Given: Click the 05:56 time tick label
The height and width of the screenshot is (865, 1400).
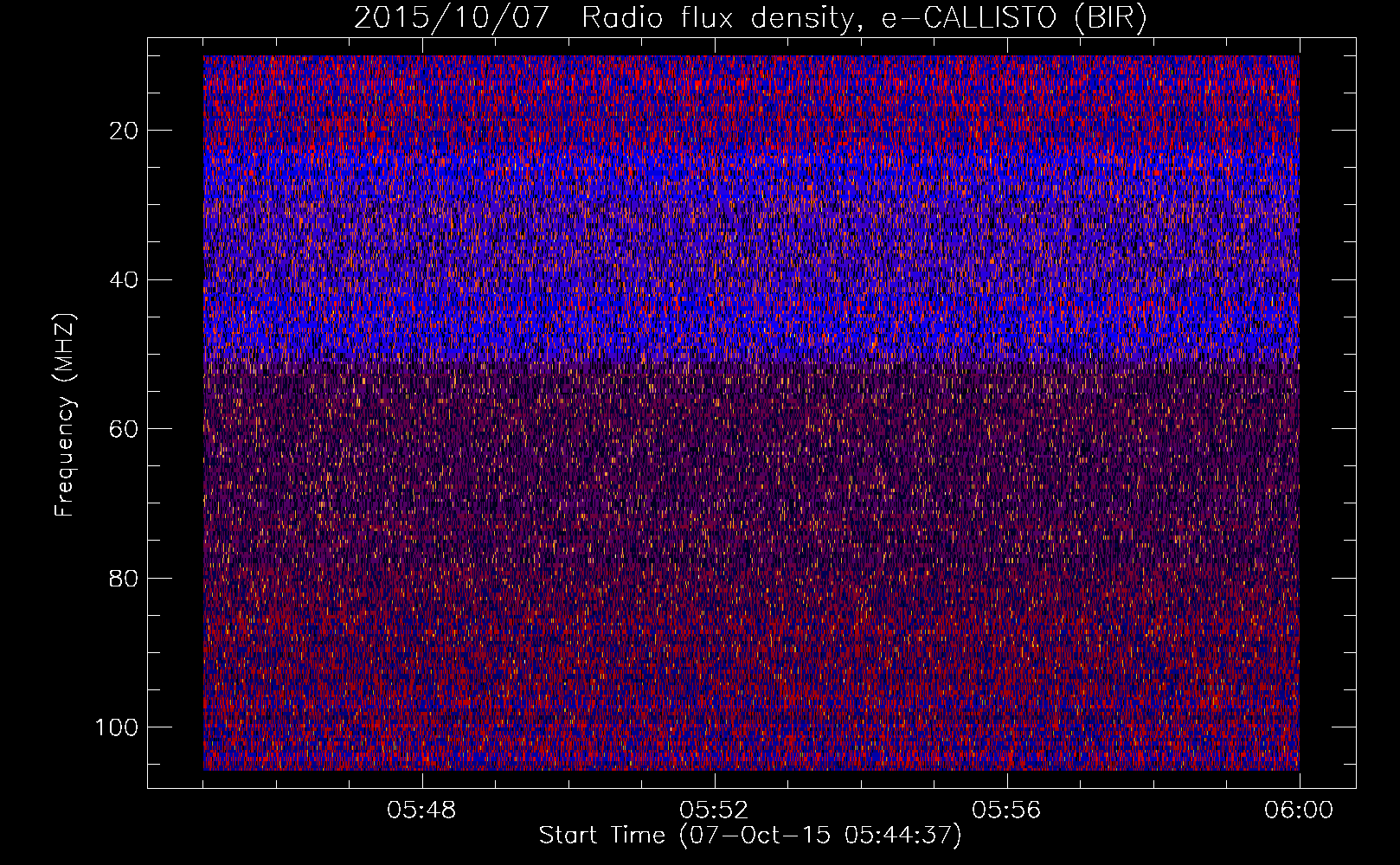Looking at the screenshot, I should (x=1006, y=811).
